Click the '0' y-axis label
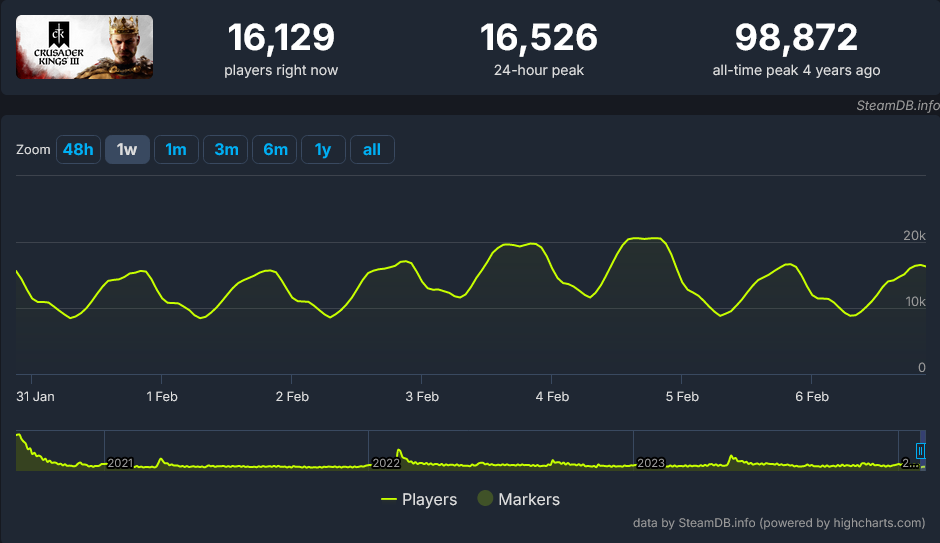This screenshot has height=543, width=940. [922, 367]
